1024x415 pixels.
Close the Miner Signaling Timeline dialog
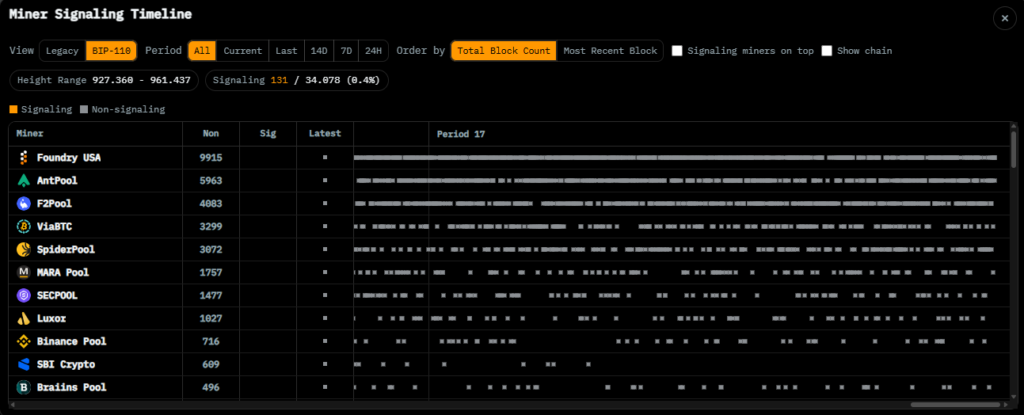click(x=1004, y=18)
